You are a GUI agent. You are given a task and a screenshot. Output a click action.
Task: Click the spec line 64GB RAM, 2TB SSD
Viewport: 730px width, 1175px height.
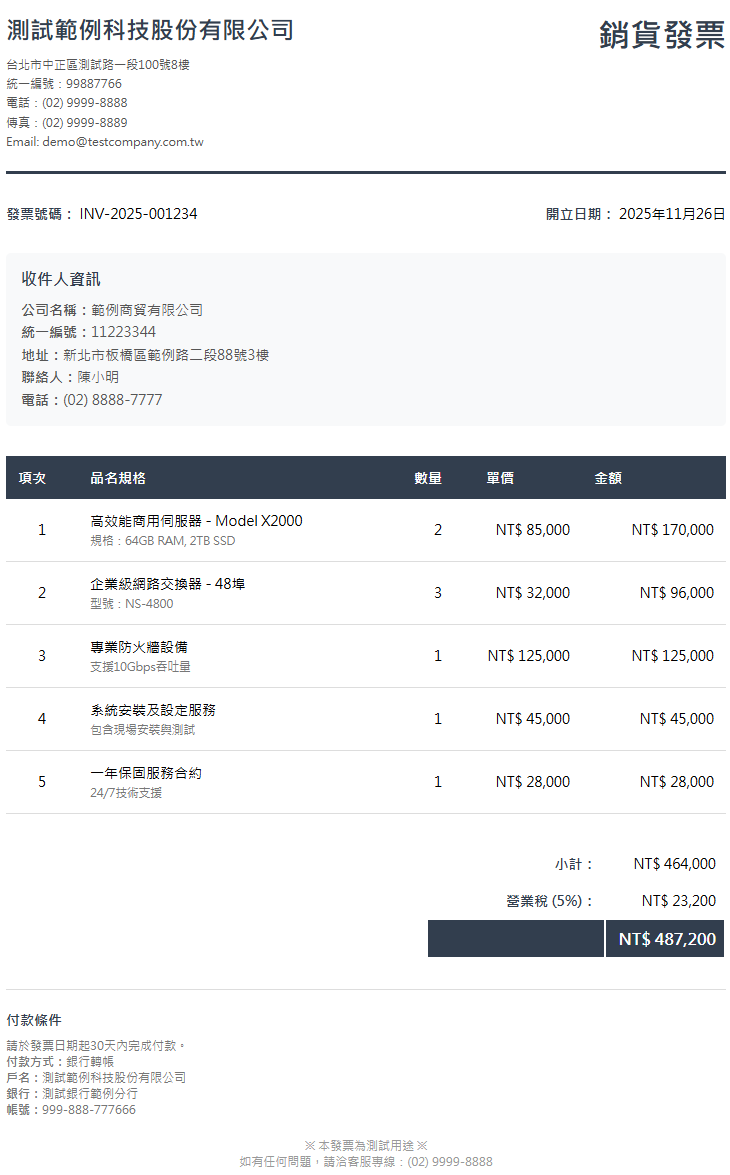(x=180, y=541)
